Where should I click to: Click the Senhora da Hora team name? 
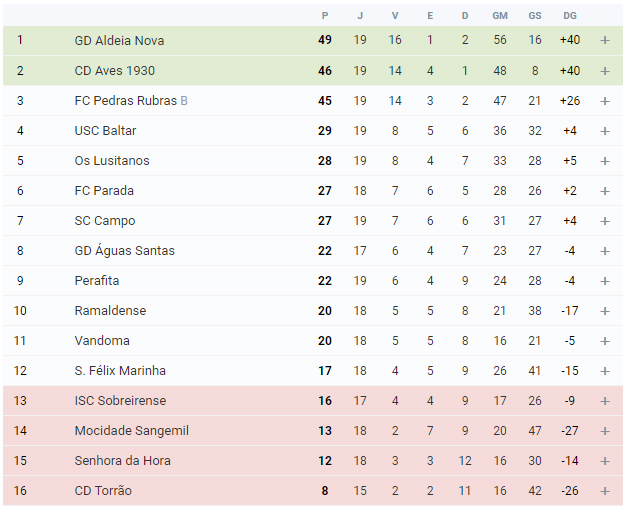122,461
